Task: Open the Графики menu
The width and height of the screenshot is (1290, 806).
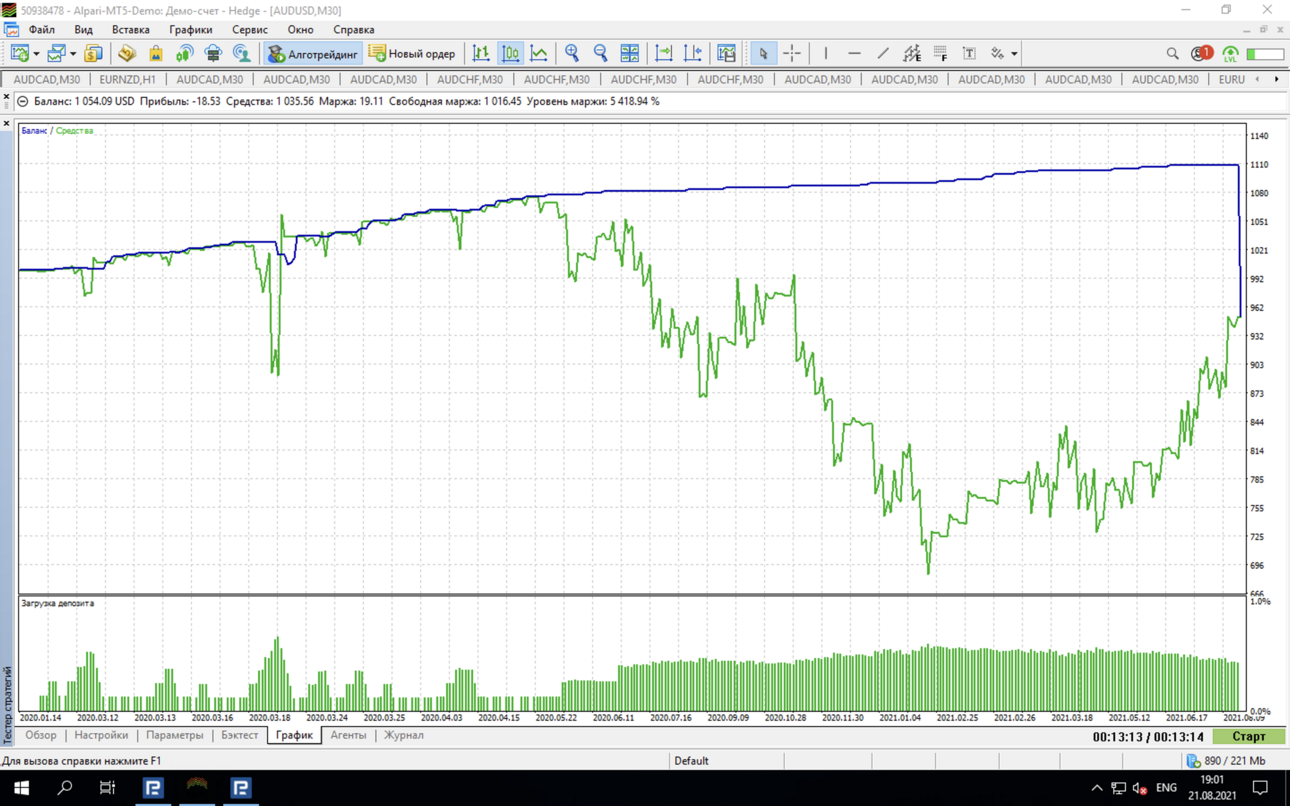Action: click(190, 30)
